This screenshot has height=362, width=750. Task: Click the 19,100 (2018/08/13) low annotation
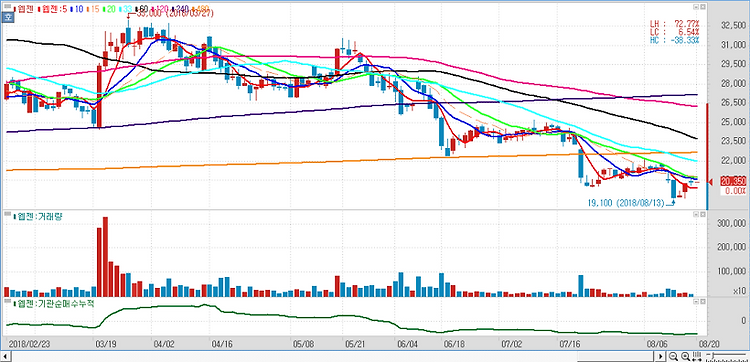[625, 203]
